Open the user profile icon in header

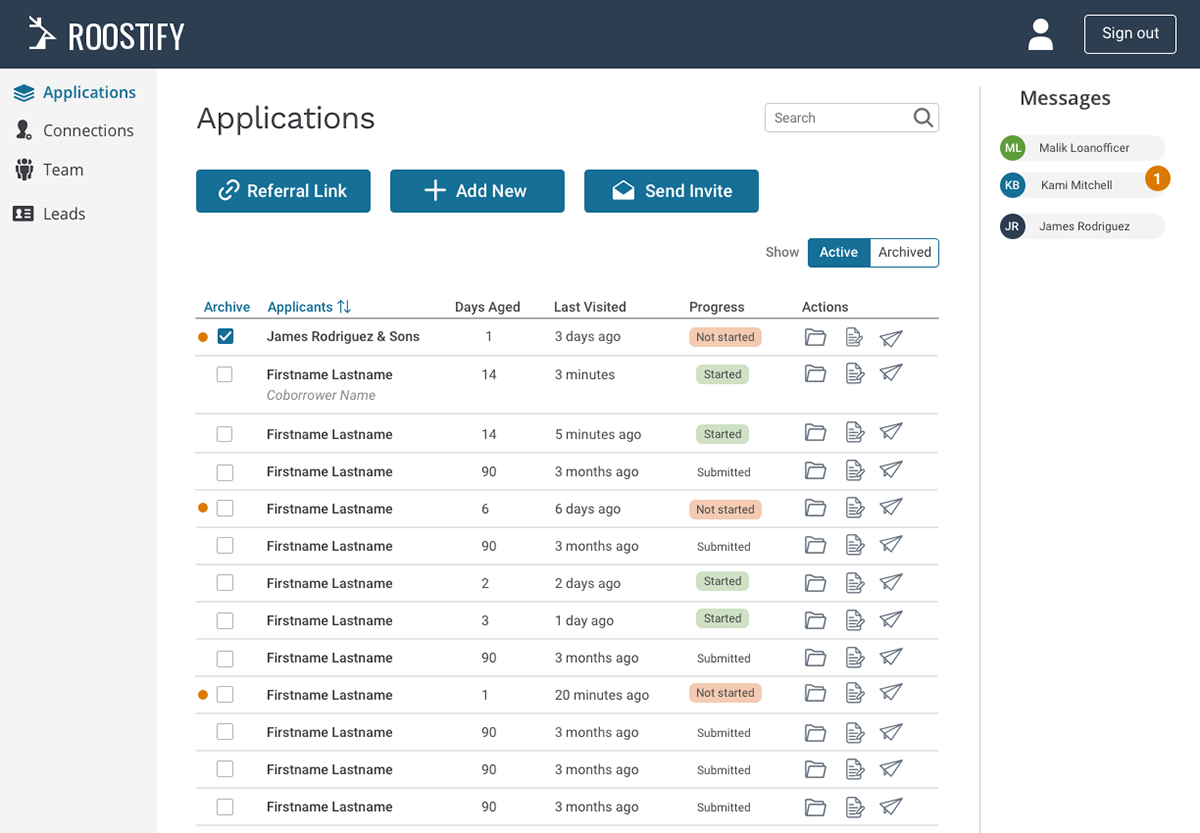pos(1041,34)
